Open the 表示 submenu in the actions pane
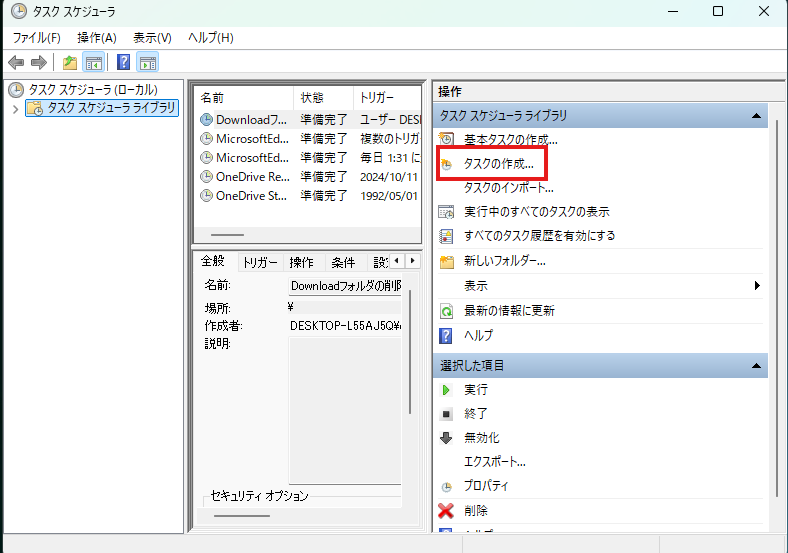Screen dimensions: 788x553 (756, 286)
